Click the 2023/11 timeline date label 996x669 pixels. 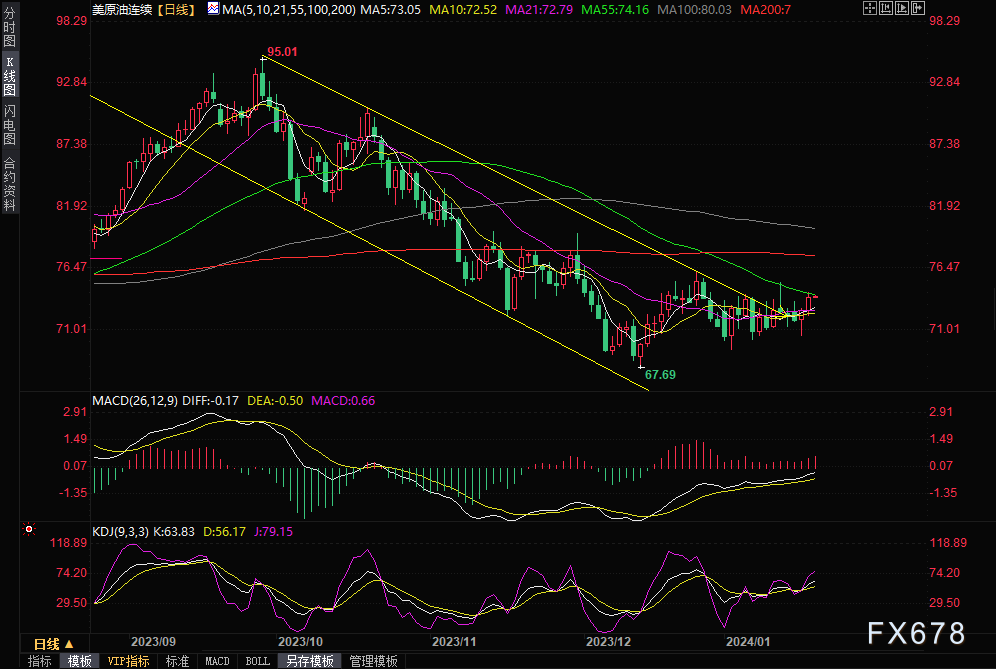(454, 642)
